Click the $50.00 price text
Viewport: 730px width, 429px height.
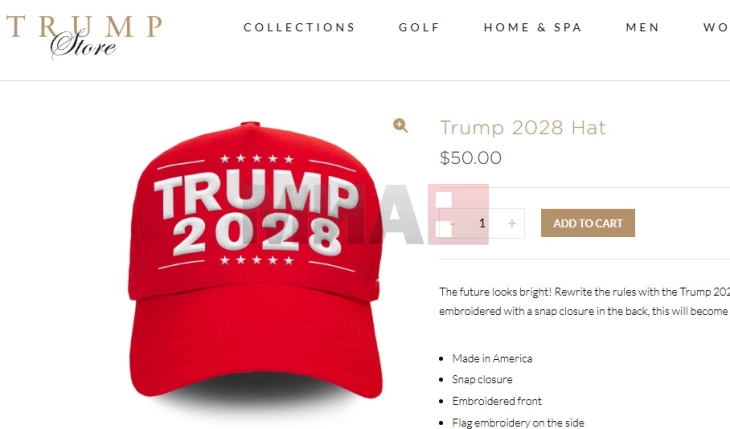click(470, 158)
